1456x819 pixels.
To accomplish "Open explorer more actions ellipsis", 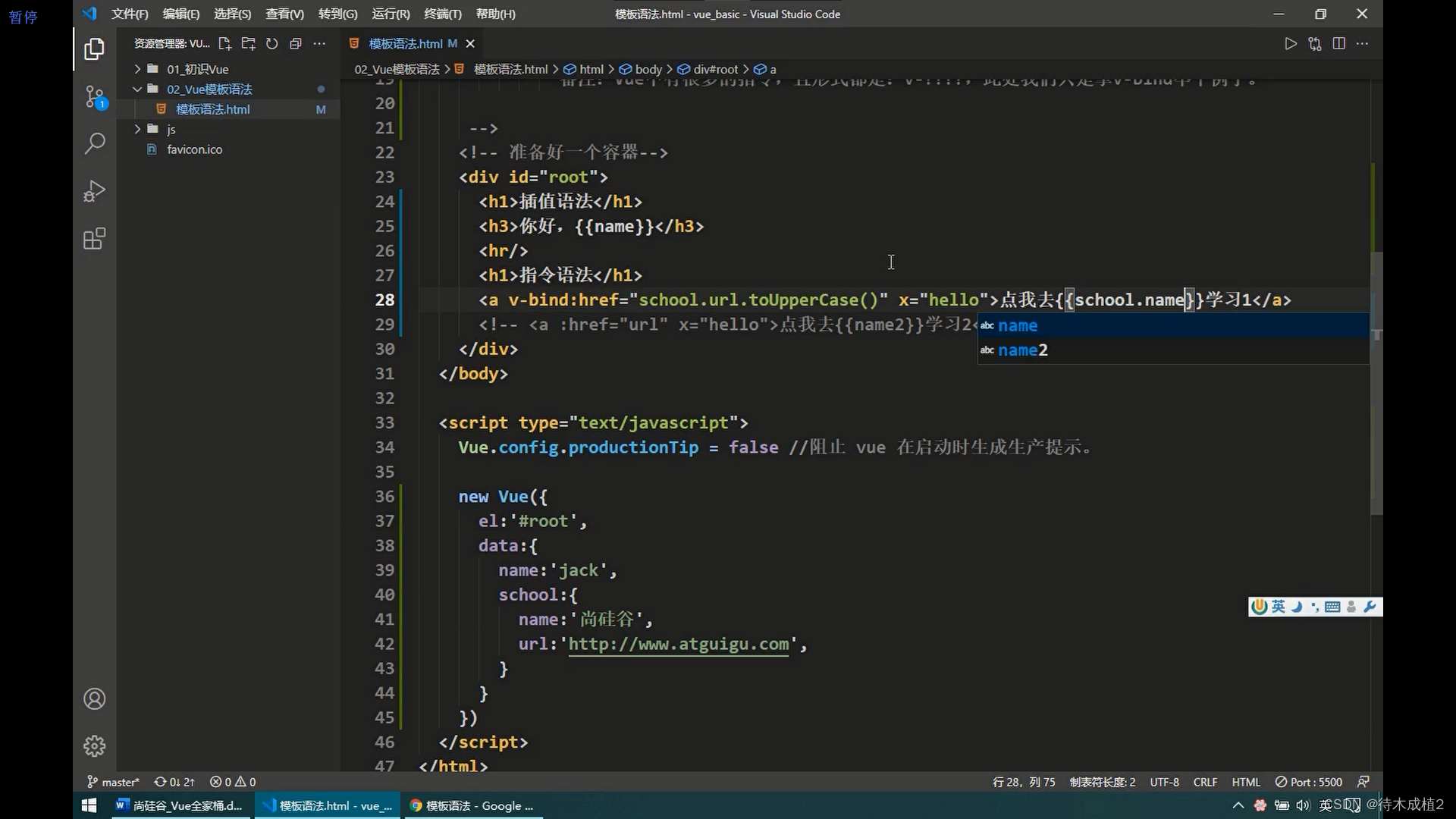I will (x=319, y=44).
